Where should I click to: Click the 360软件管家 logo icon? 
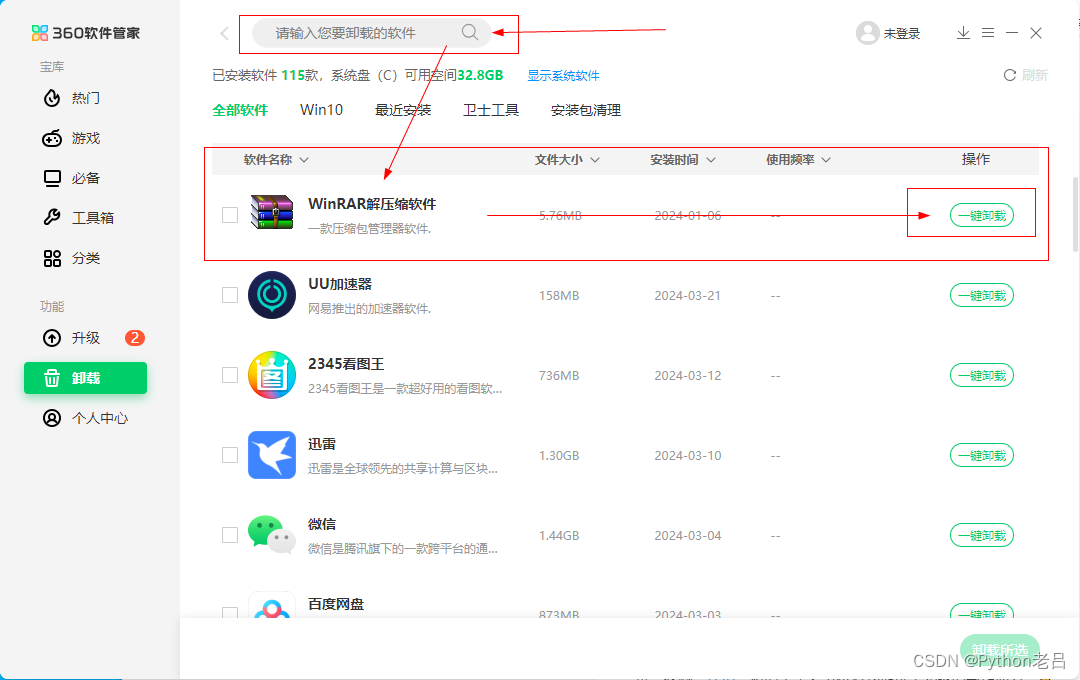[x=40, y=33]
